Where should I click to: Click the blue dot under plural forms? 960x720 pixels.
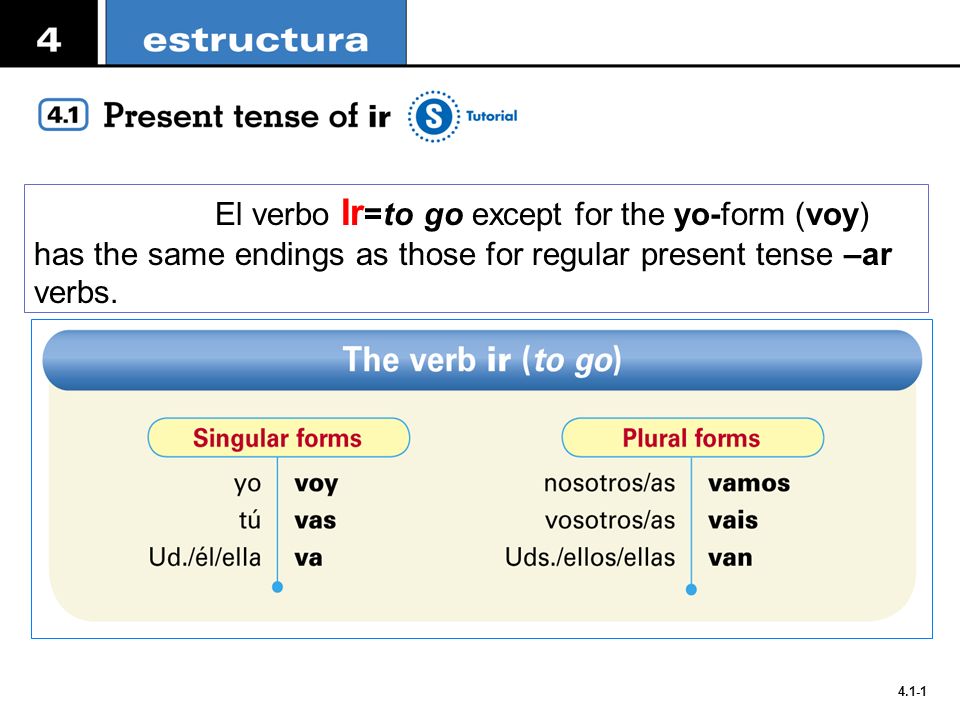[691, 590]
